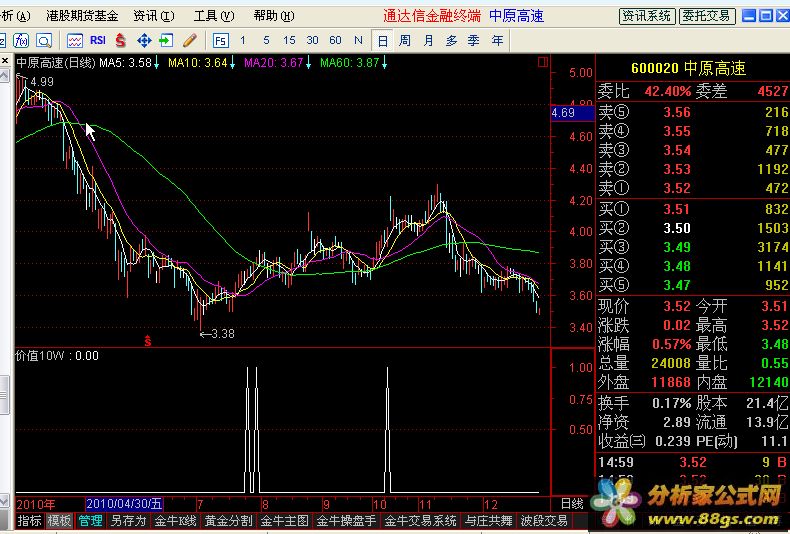This screenshot has height=534, width=790.
Task: Click the 资讯系统 button
Action: click(x=646, y=16)
